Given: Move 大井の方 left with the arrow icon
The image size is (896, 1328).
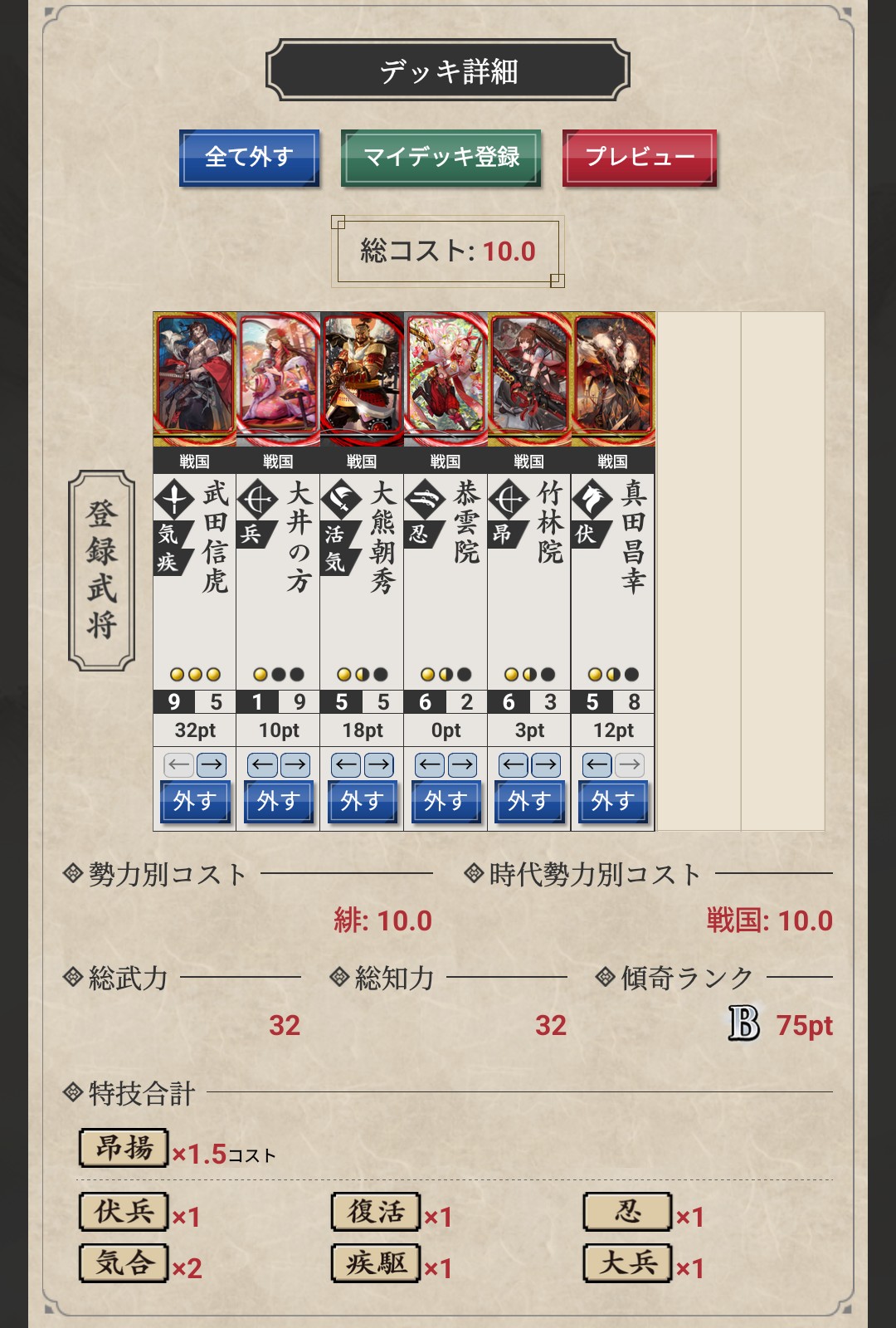Looking at the screenshot, I should point(263,764).
